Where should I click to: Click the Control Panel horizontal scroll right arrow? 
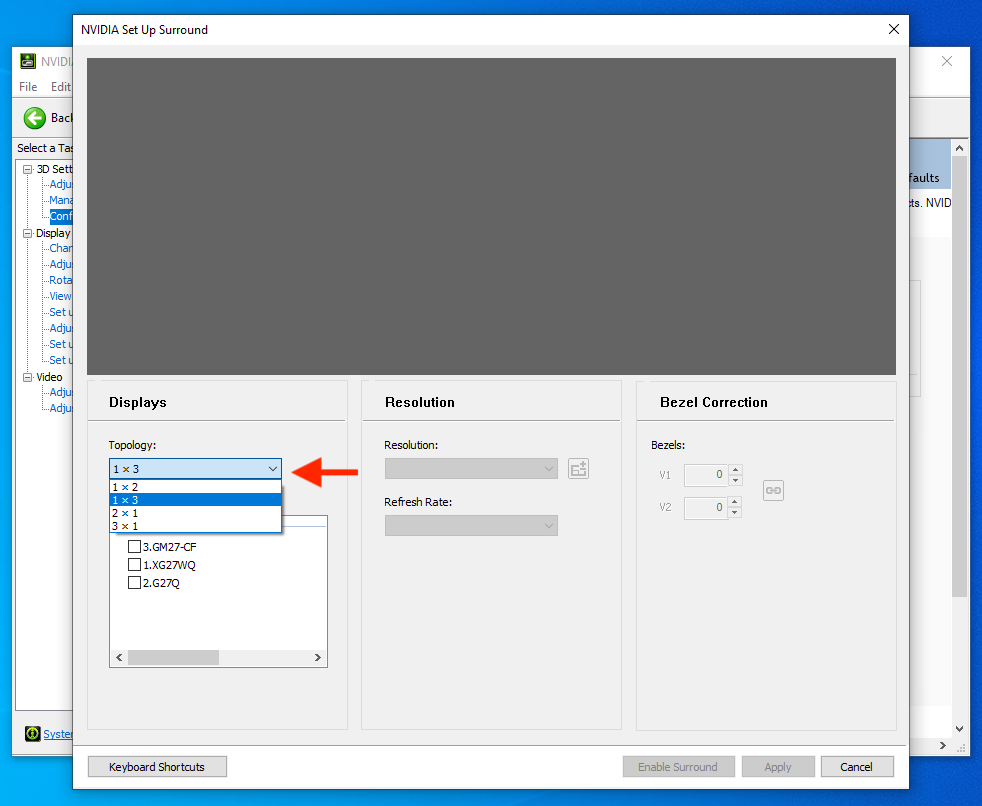click(943, 745)
